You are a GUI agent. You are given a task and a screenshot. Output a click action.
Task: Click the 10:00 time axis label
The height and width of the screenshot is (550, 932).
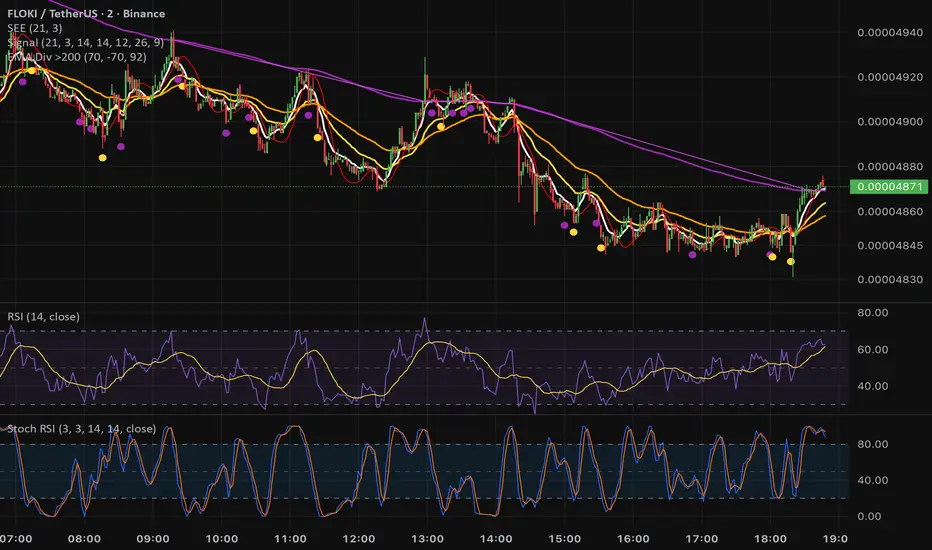222,539
